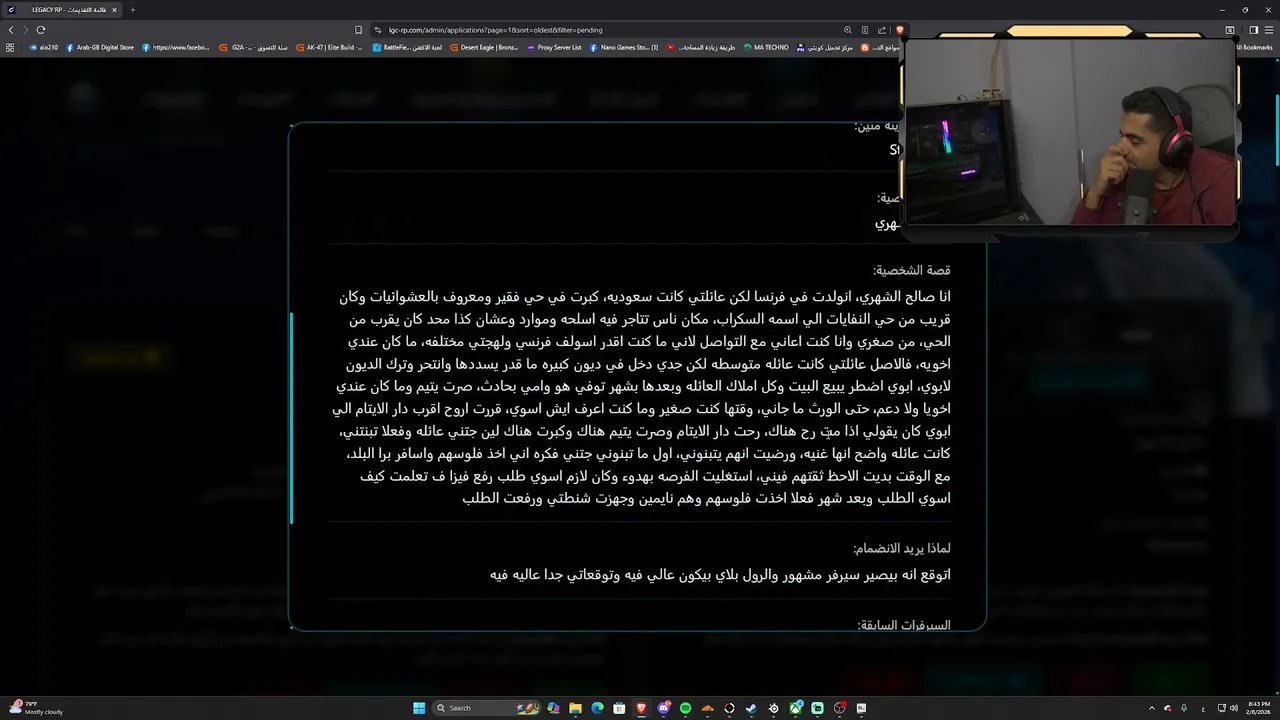1280x720 pixels.
Task: Open Steam from the taskbar
Action: click(751, 708)
